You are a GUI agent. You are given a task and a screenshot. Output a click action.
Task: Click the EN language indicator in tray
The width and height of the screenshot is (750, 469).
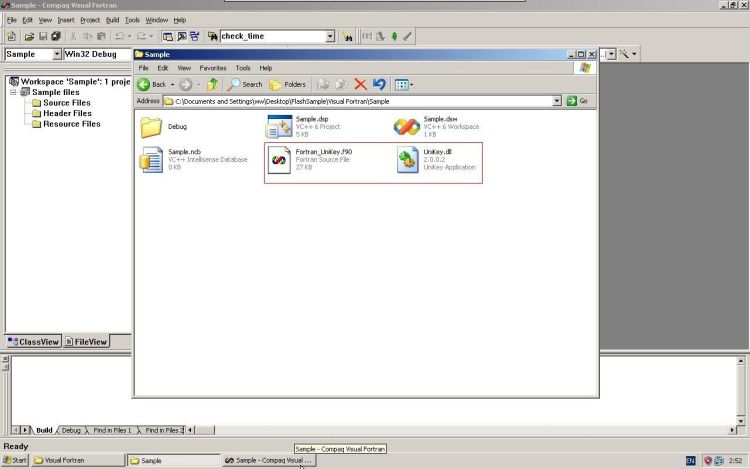[691, 461]
